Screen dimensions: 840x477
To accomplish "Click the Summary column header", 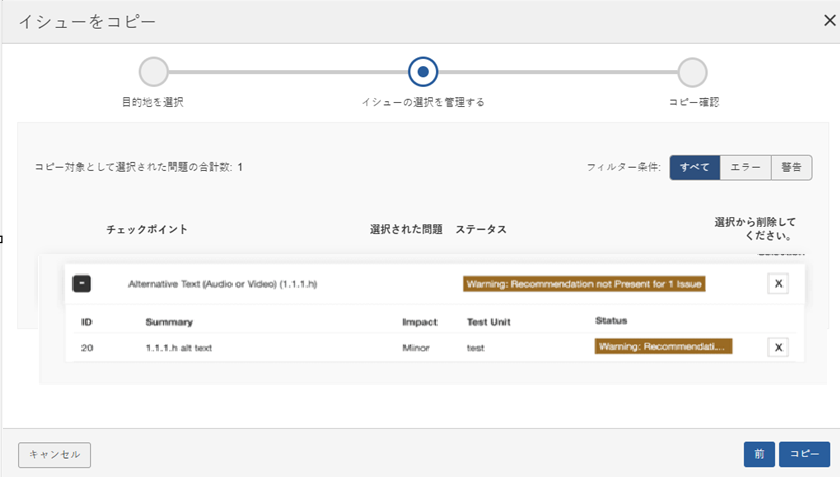I will click(169, 322).
